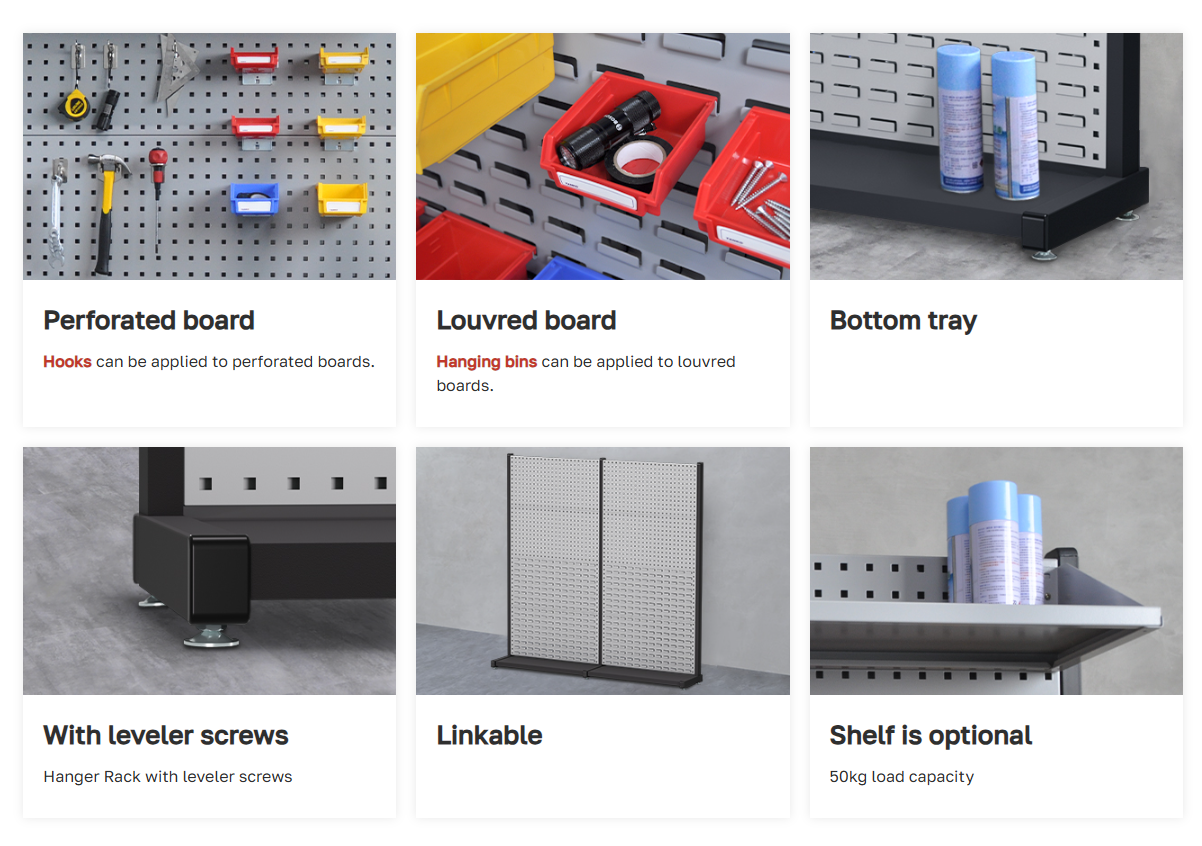The height and width of the screenshot is (846, 1202).
Task: Click the flashlight in the red bin
Action: tap(597, 129)
